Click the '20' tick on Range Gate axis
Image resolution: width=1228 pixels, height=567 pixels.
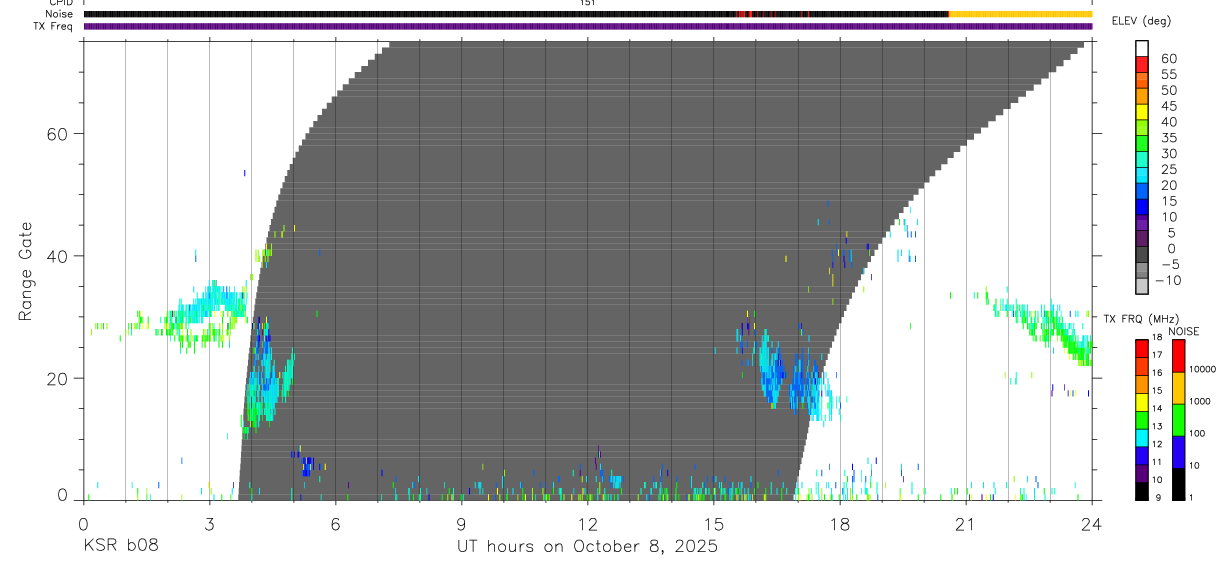click(58, 378)
